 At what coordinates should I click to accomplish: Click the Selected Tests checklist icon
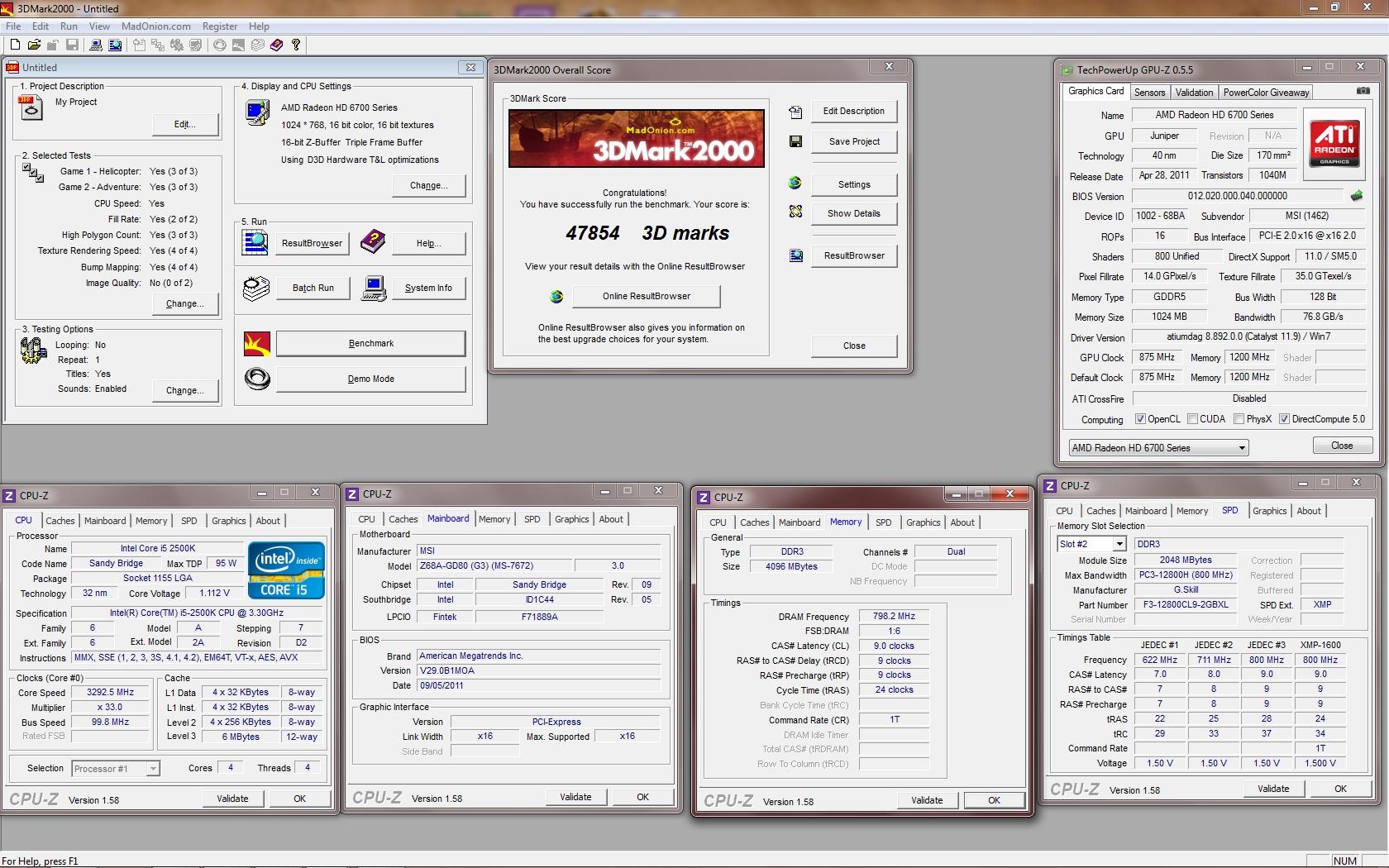click(x=33, y=172)
